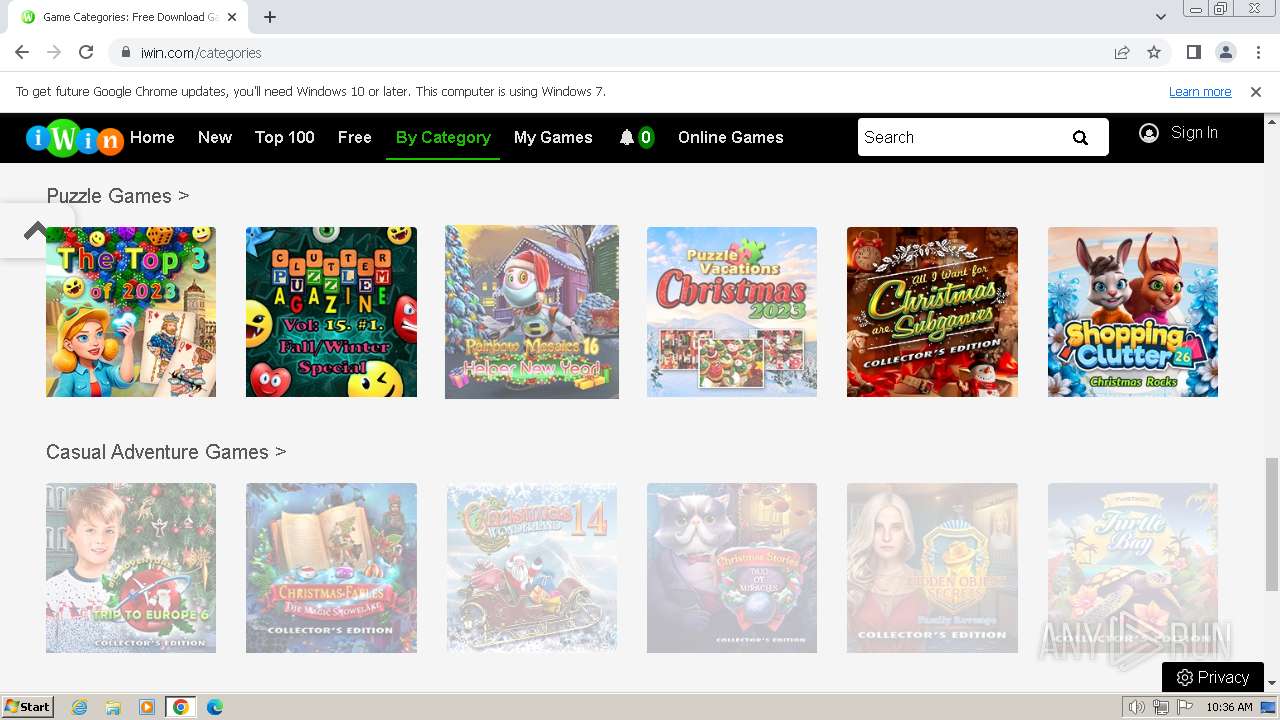Select the Free games menu item
The width and height of the screenshot is (1280, 720).
pos(355,137)
